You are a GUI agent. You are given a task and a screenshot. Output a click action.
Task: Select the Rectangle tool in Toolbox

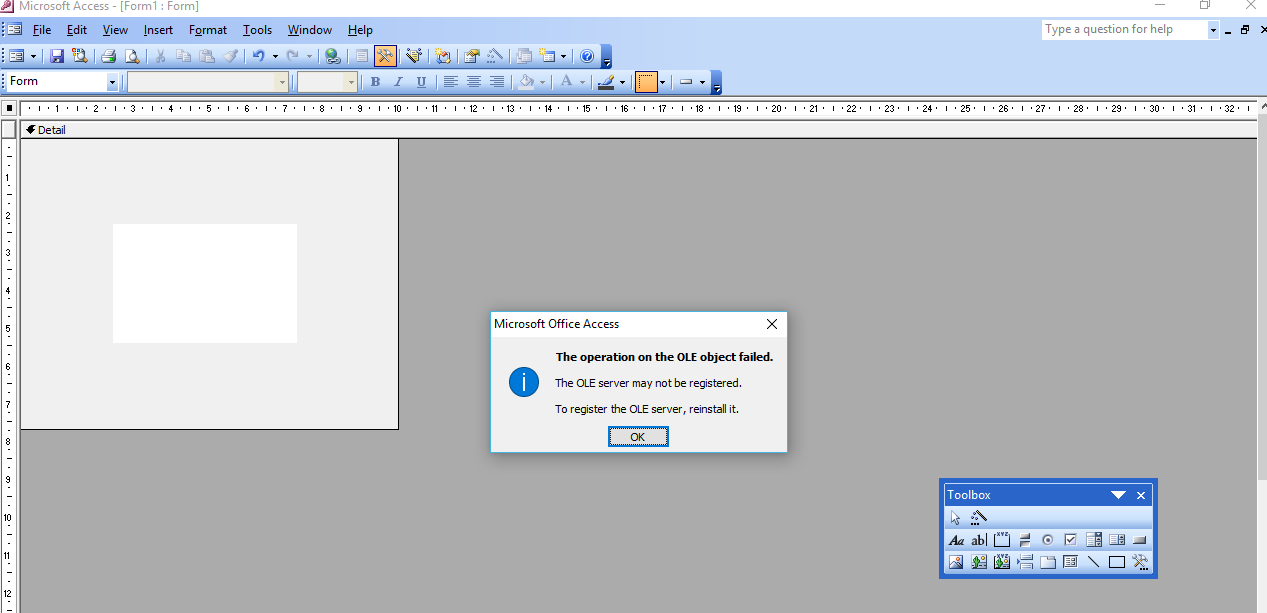point(1117,562)
